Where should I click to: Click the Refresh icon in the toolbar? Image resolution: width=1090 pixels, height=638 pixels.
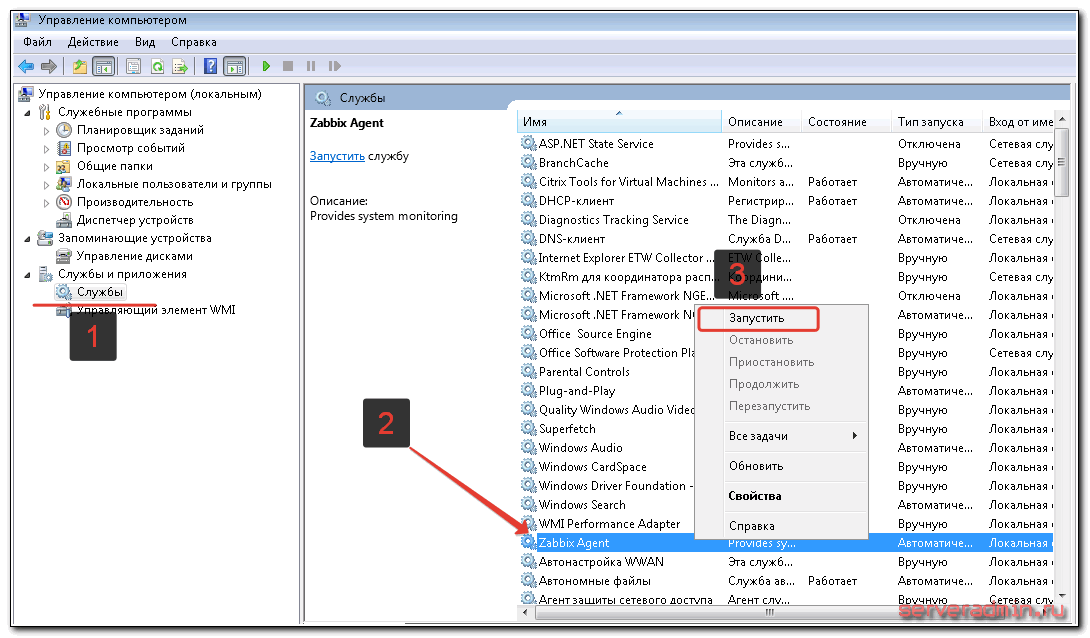click(x=157, y=66)
